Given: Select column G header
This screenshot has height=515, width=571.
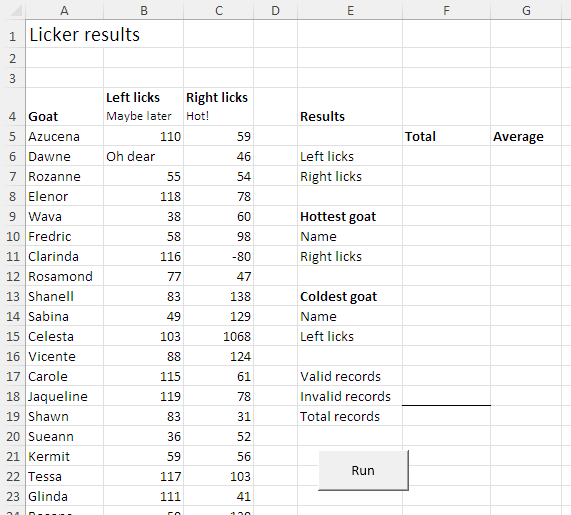Looking at the screenshot, I should [x=526, y=10].
